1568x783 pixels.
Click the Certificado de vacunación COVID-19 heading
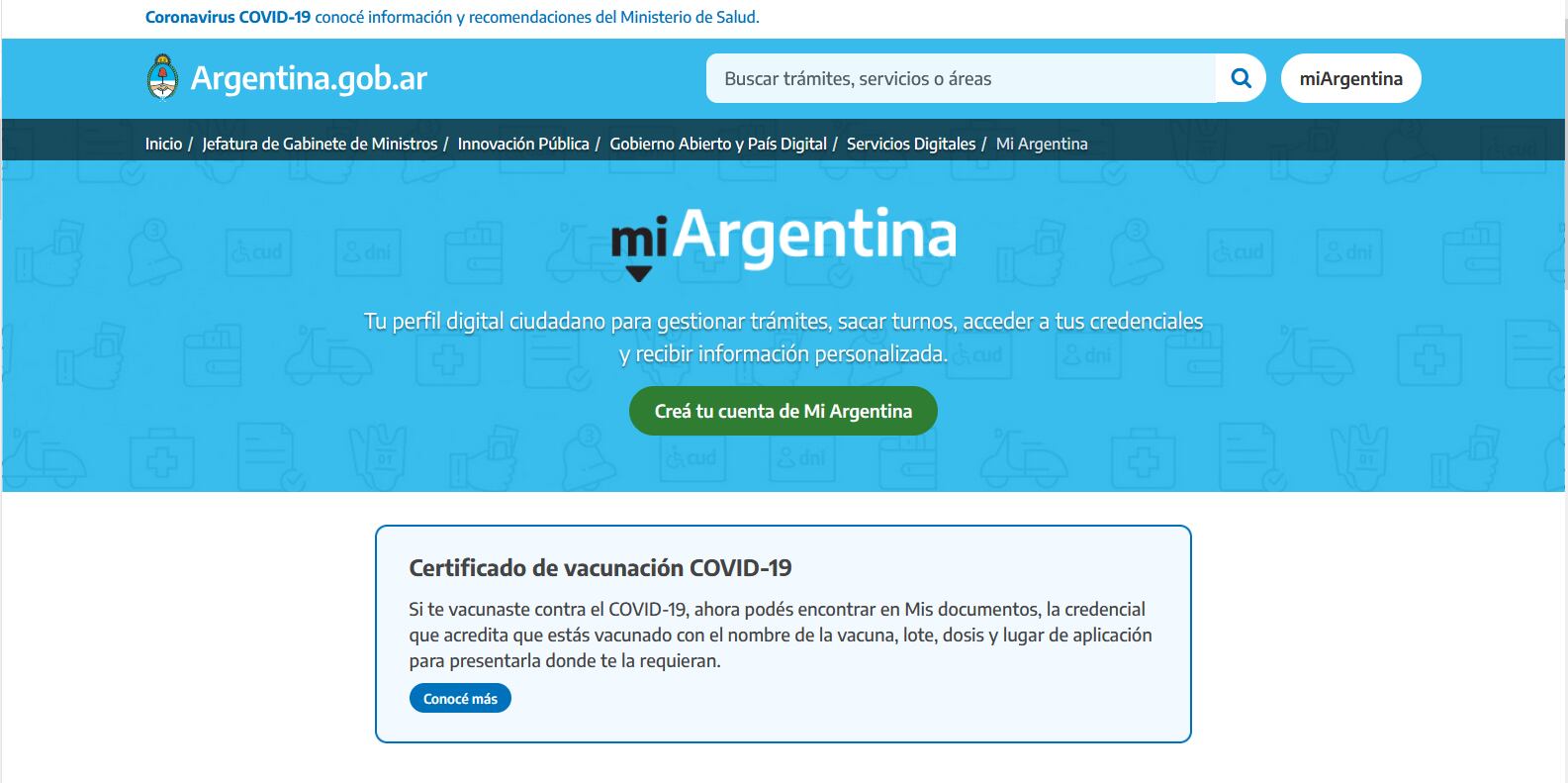pos(600,568)
